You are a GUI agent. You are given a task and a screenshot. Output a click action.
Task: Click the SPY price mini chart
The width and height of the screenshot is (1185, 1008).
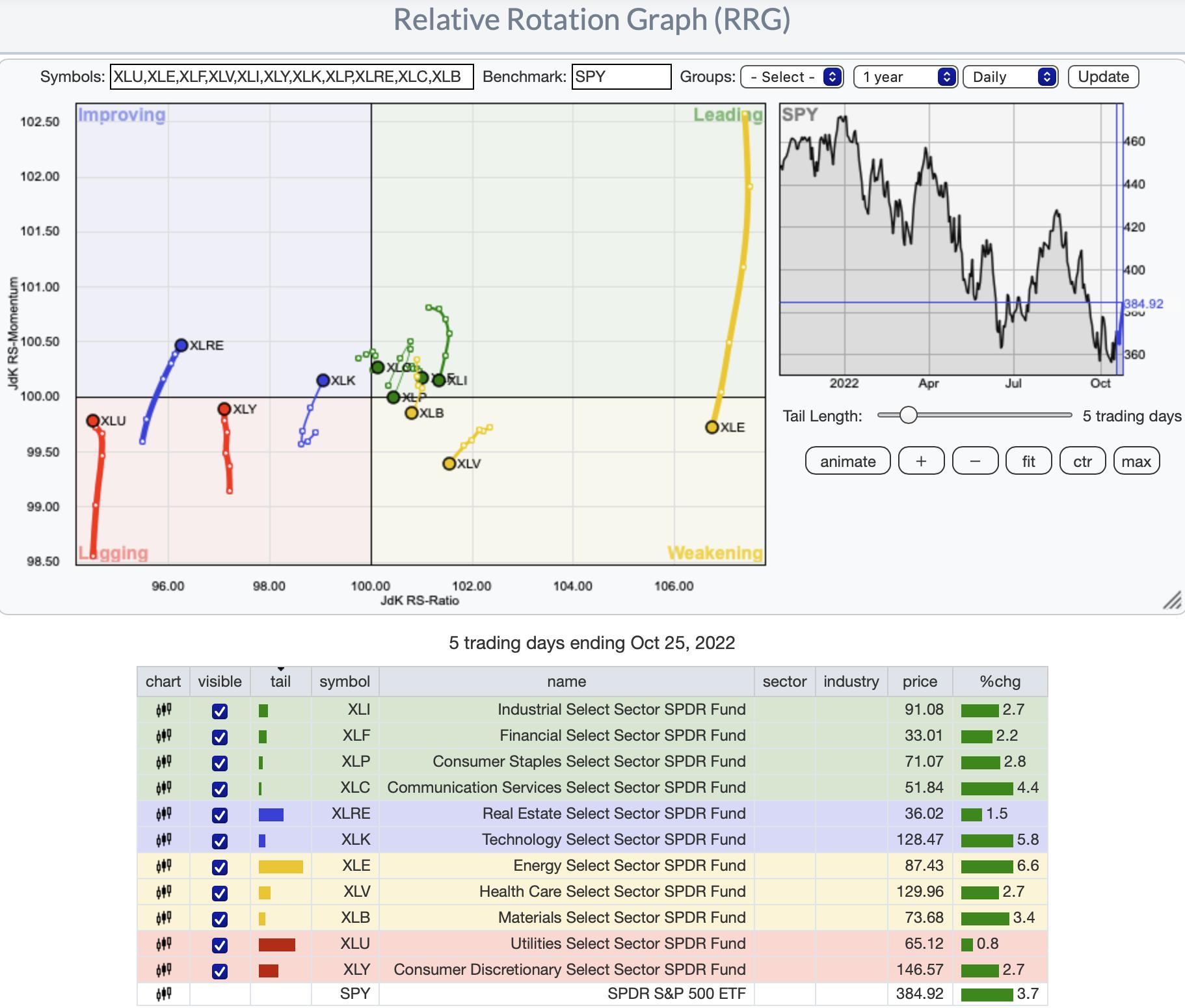[952, 239]
